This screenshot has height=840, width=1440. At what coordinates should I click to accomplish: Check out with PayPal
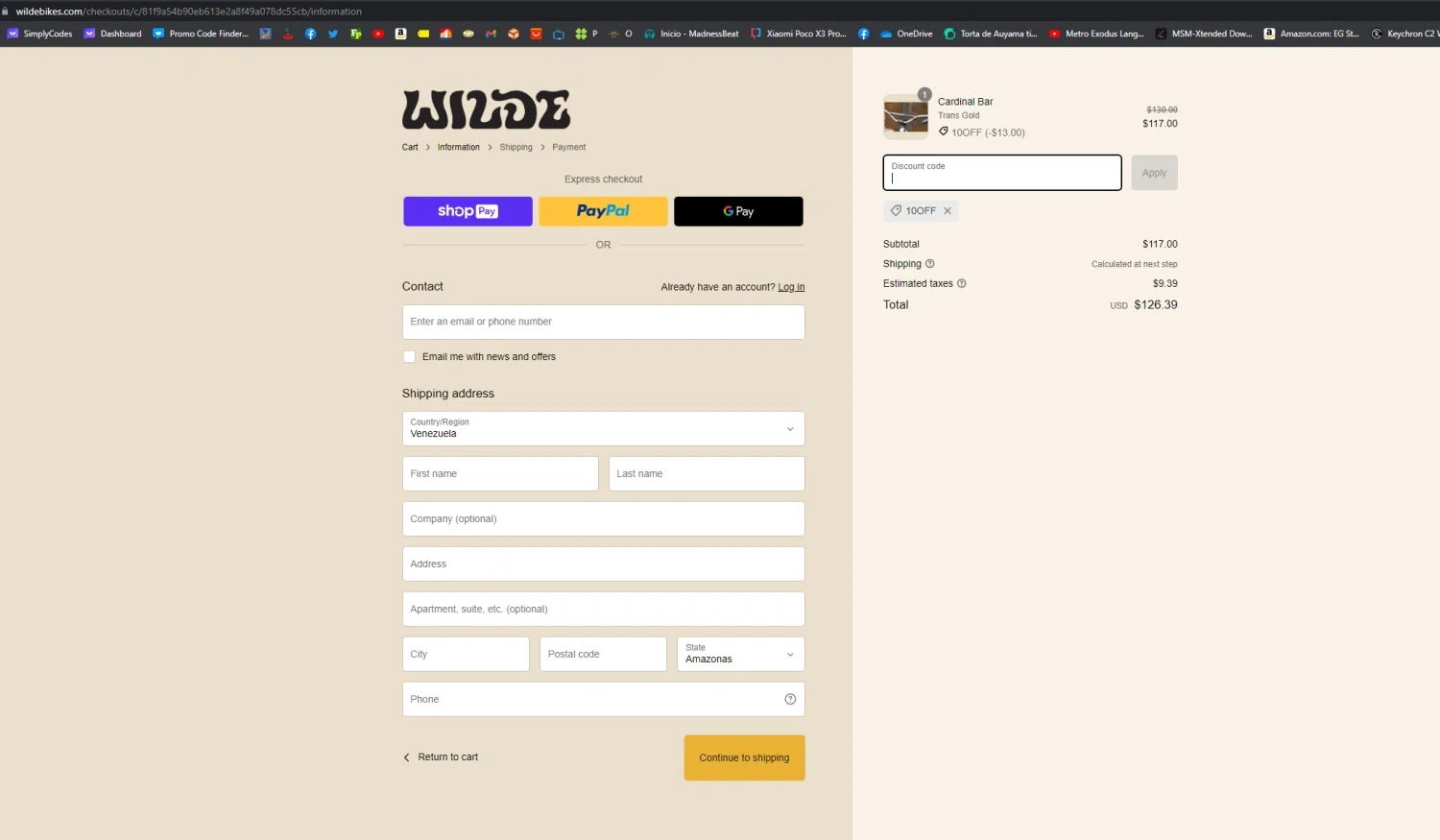pos(603,211)
